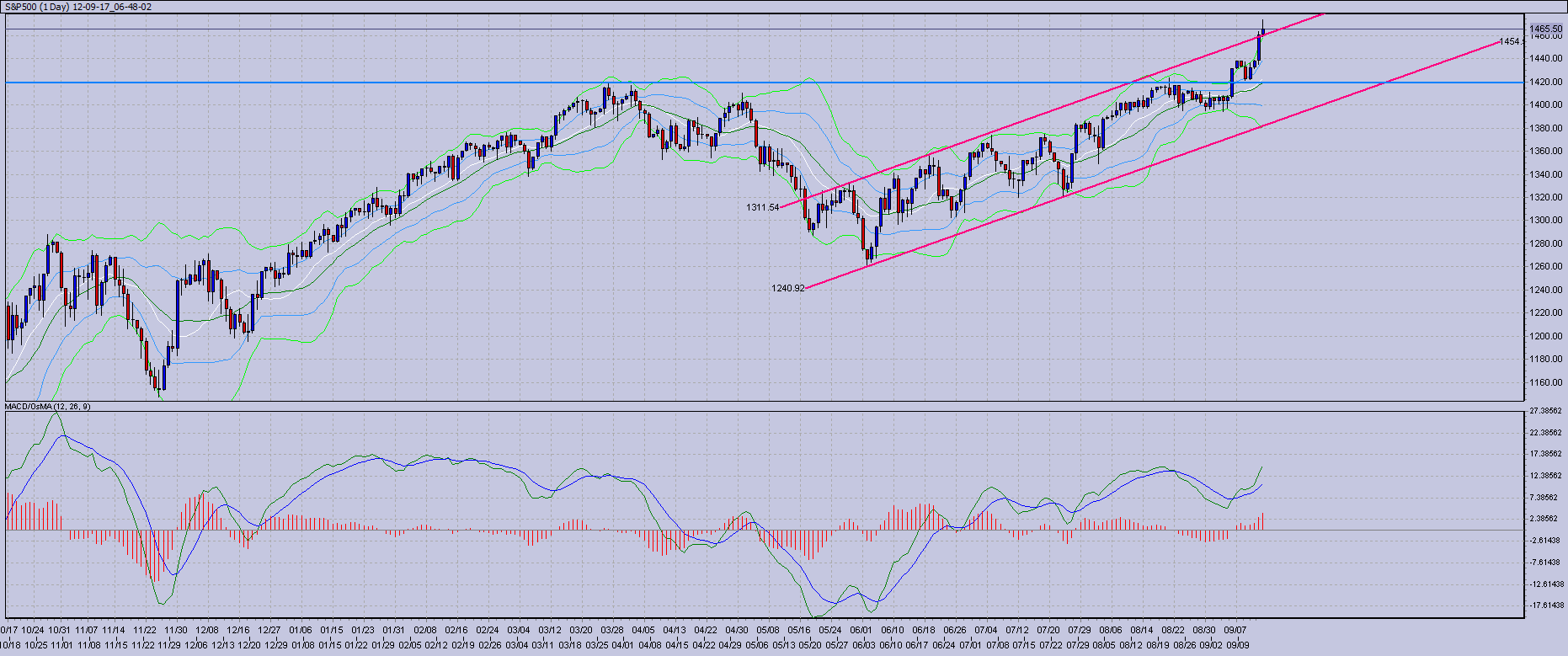Viewport: 1568px width, 656px height.
Task: Click the 06/01 date on time axis
Action: point(861,630)
